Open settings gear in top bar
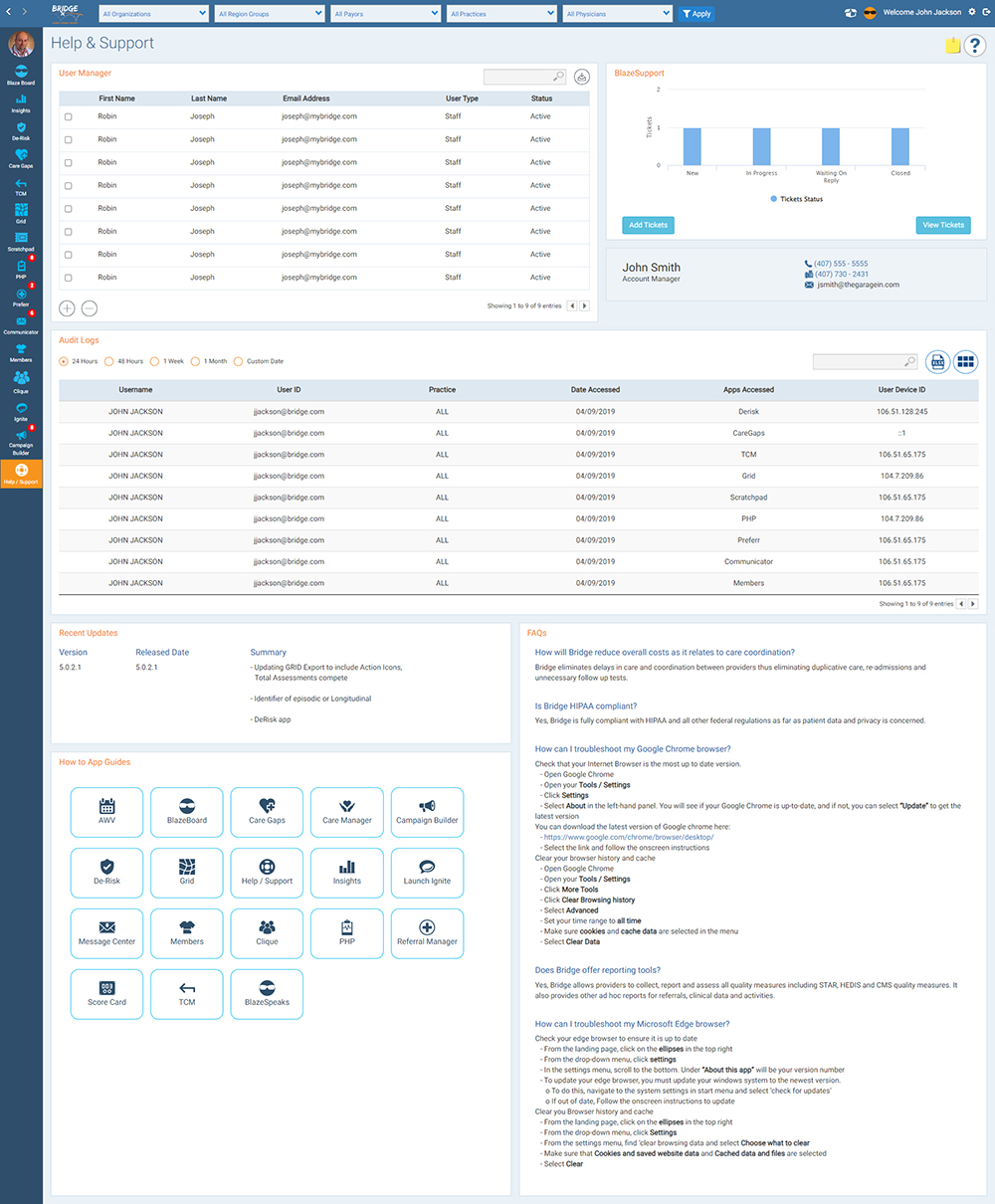Viewport: 995px width, 1204px height. point(972,12)
